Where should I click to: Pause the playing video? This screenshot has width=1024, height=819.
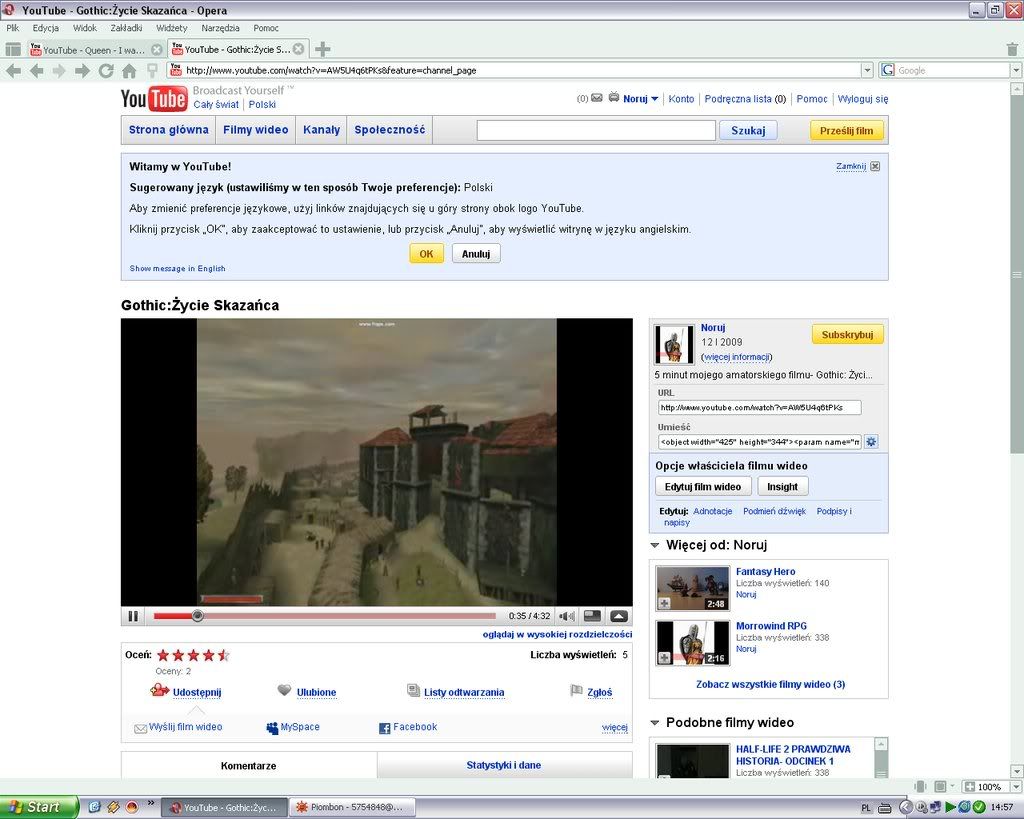tap(133, 616)
